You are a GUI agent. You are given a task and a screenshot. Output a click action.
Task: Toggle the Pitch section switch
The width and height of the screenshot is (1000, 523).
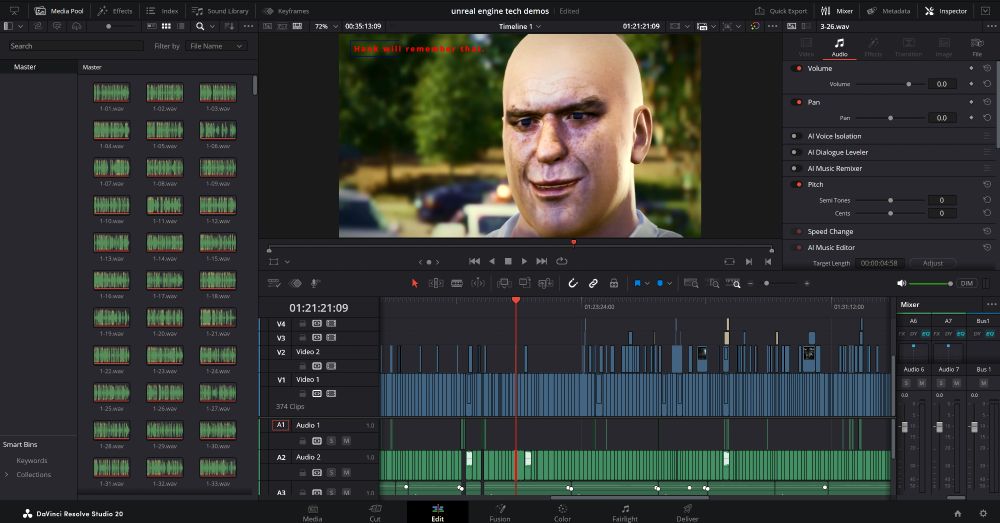pos(797,184)
